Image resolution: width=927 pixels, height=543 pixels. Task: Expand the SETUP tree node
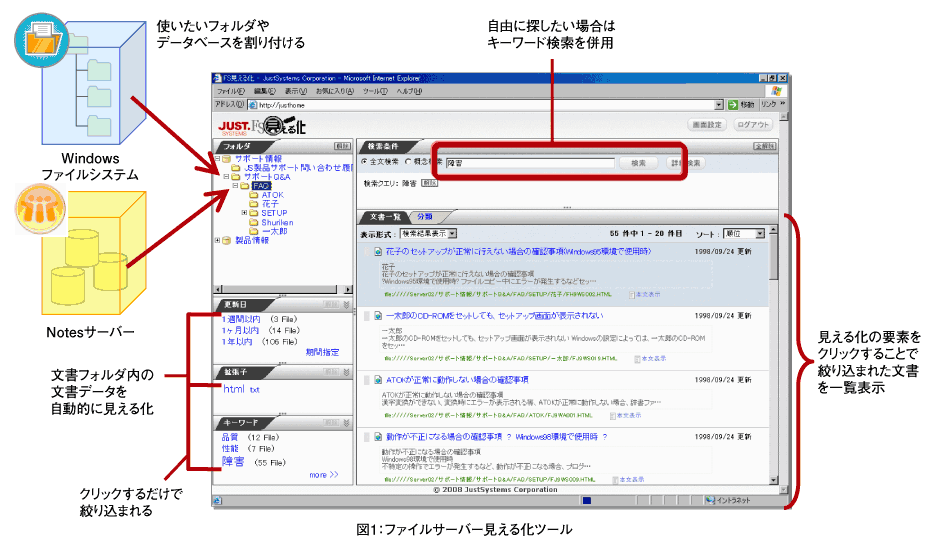tap(244, 212)
